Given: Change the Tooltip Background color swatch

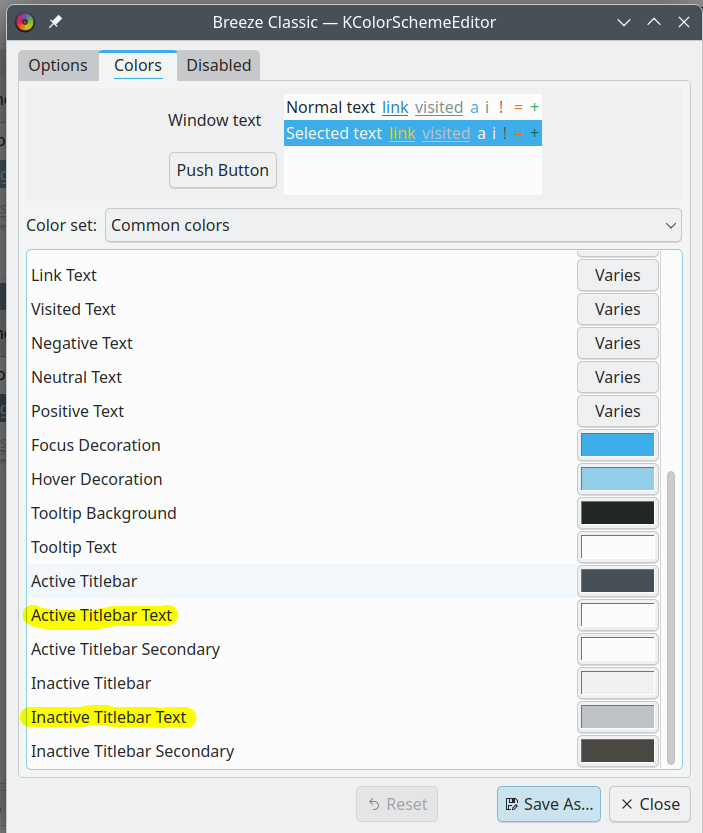Looking at the screenshot, I should point(618,513).
